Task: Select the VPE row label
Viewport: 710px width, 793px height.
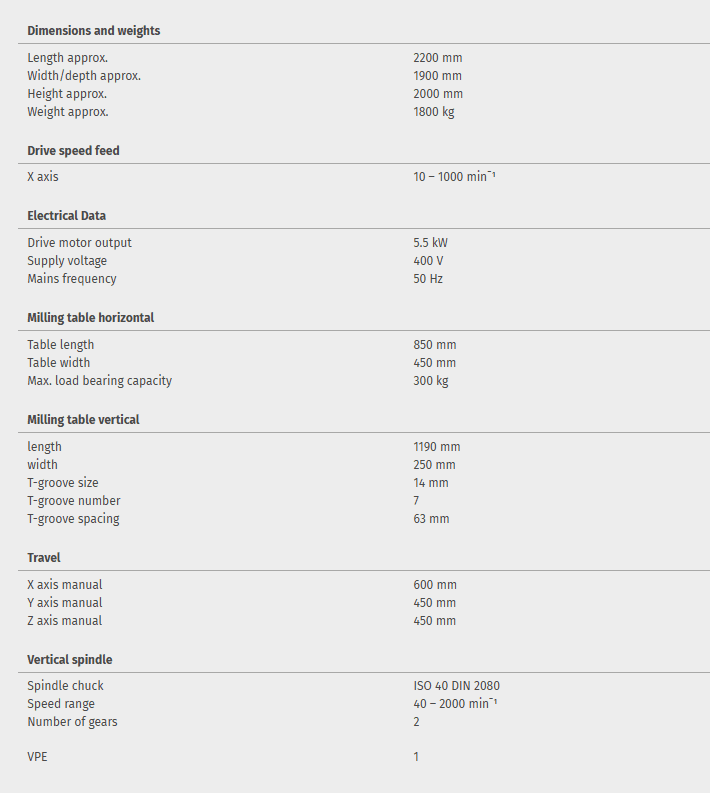Action: (x=37, y=757)
